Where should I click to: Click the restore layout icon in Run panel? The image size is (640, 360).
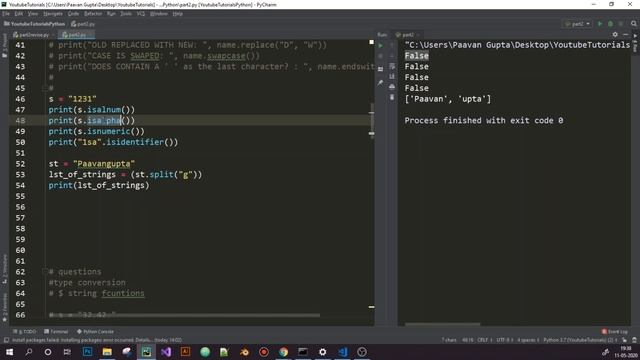[x=381, y=69]
